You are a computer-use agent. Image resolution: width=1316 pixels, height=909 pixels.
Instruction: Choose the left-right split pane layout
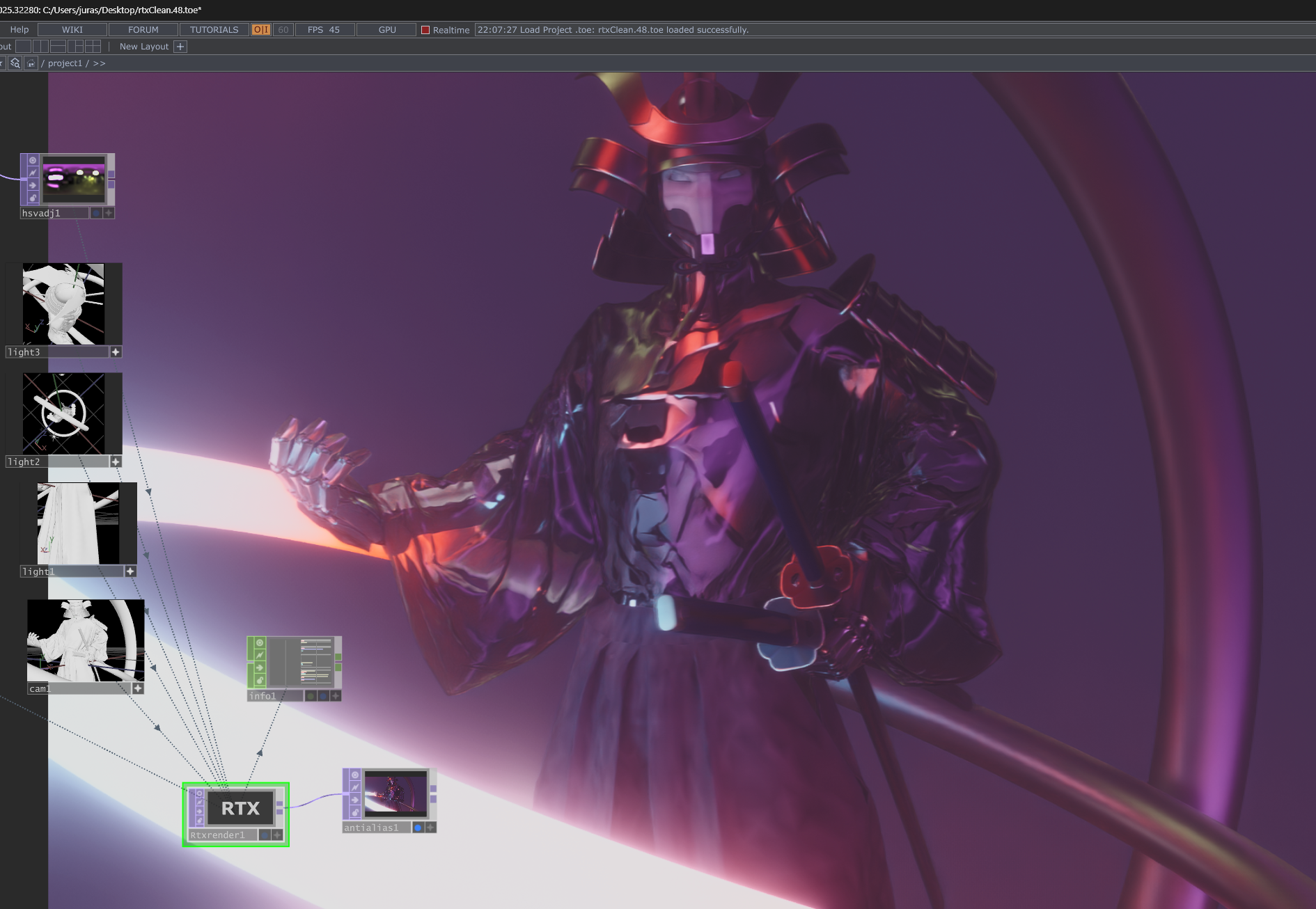click(x=41, y=47)
